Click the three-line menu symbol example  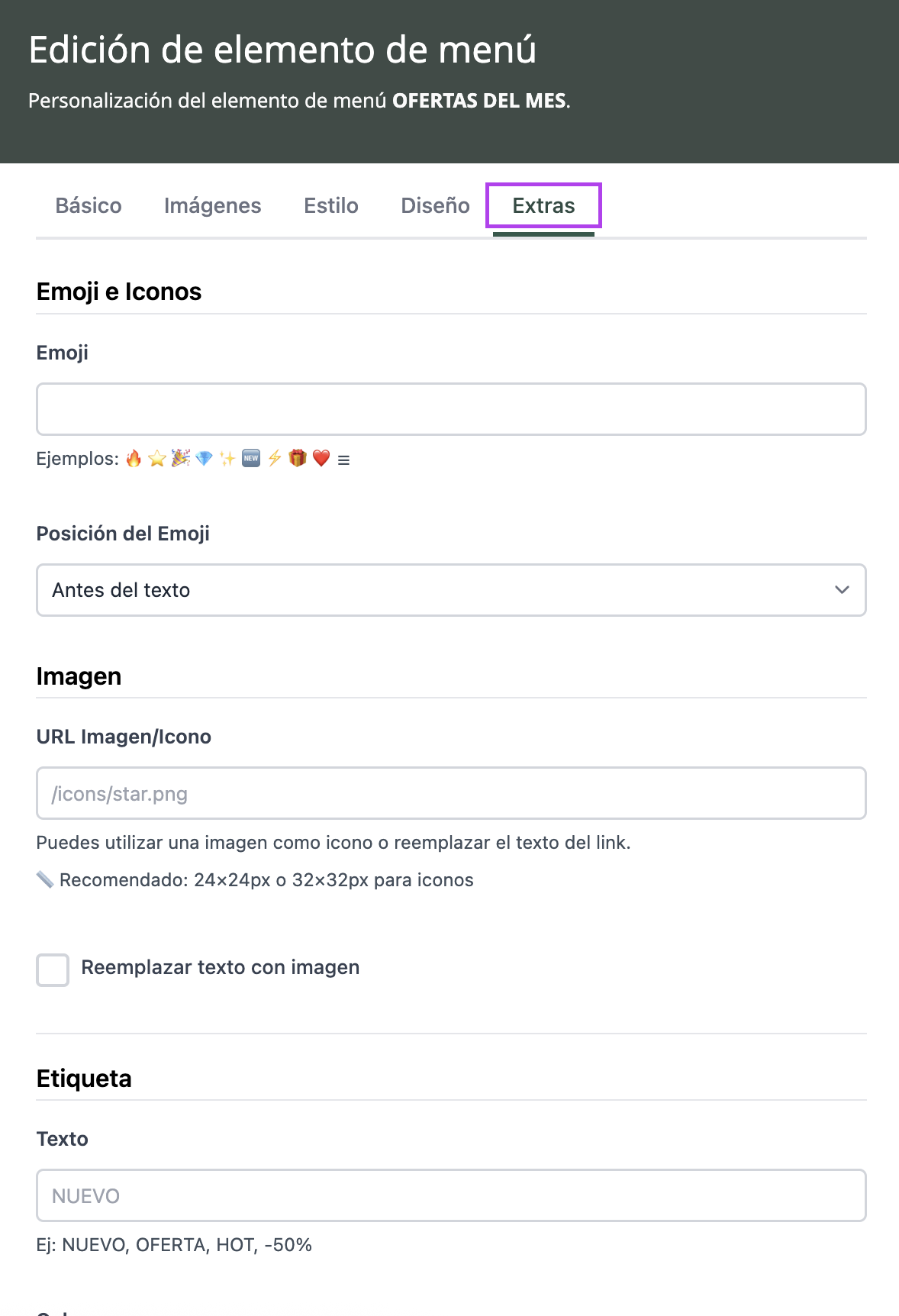point(344,460)
